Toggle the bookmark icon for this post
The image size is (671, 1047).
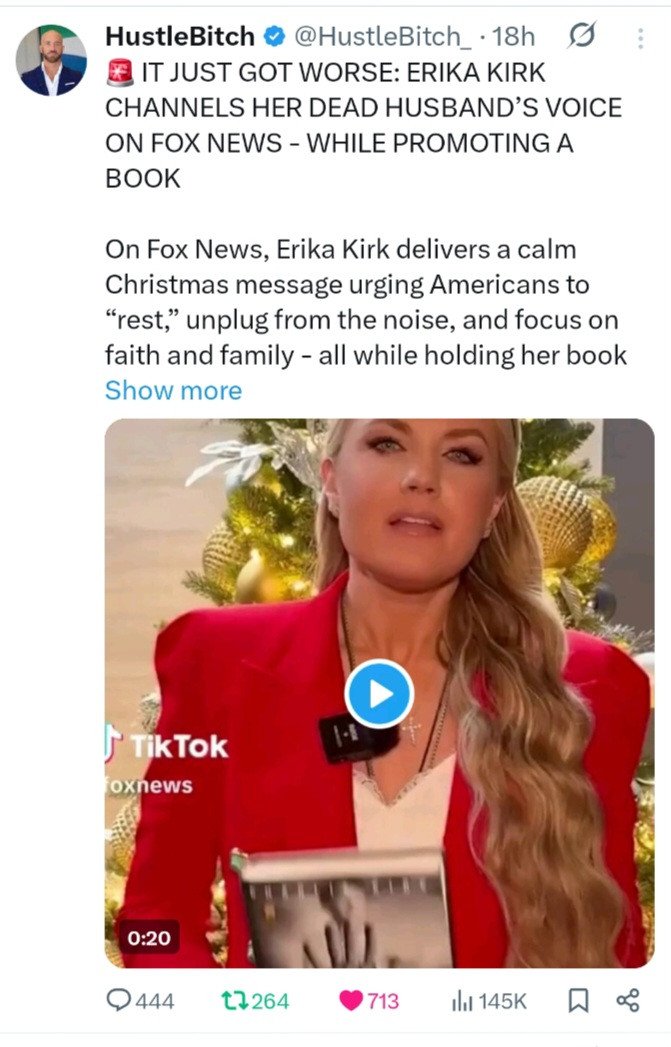click(577, 1000)
